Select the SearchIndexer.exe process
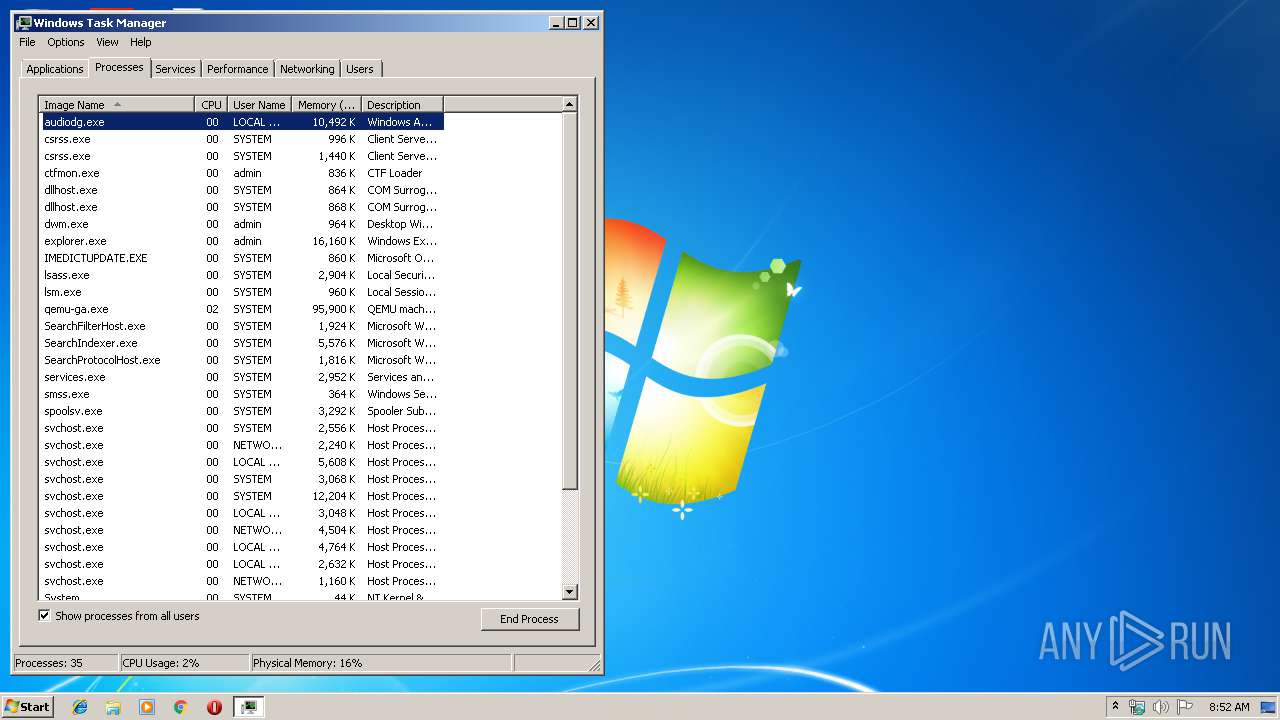The image size is (1280, 720). (241, 343)
